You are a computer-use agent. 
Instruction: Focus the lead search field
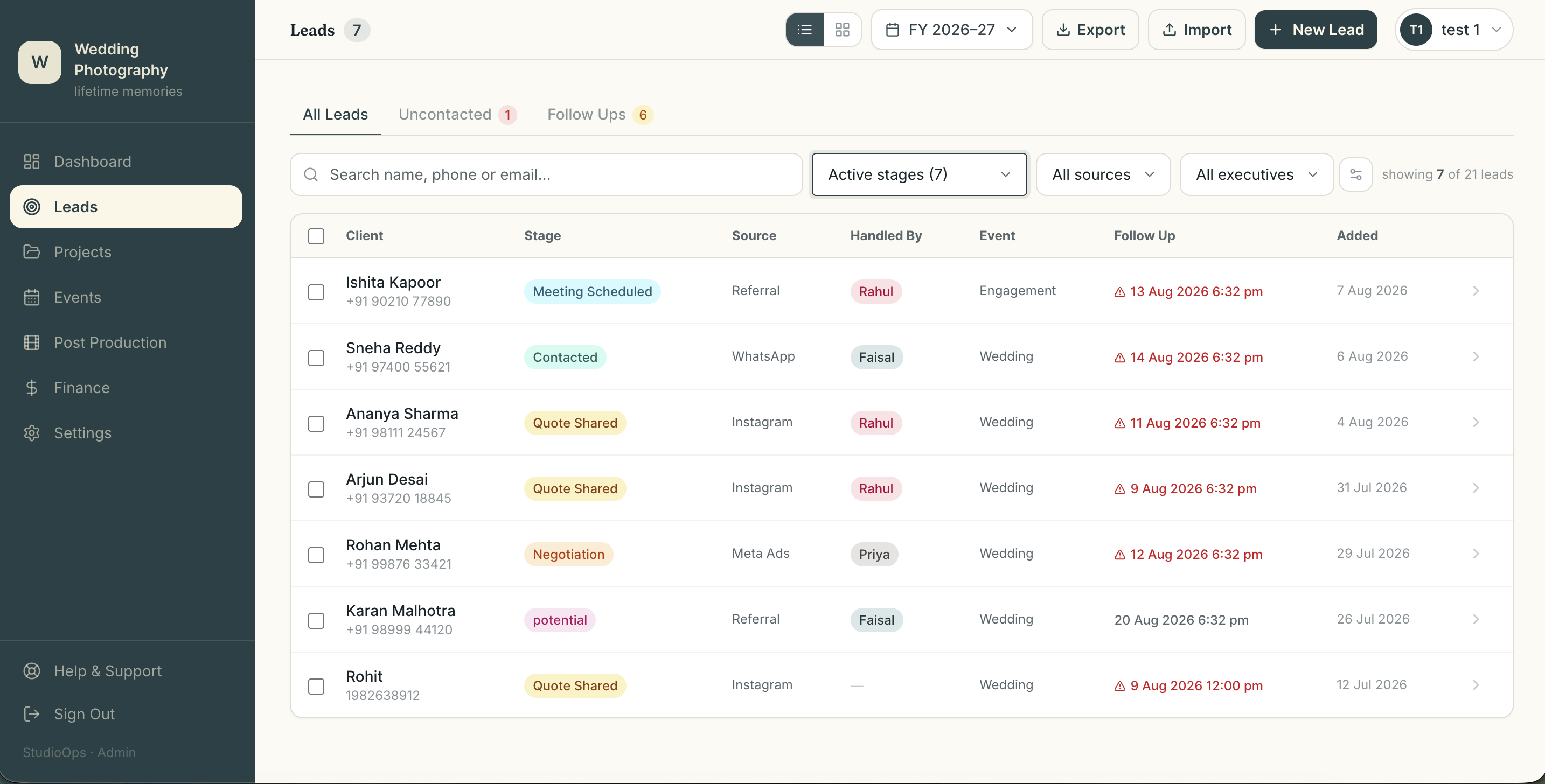pyautogui.click(x=546, y=174)
